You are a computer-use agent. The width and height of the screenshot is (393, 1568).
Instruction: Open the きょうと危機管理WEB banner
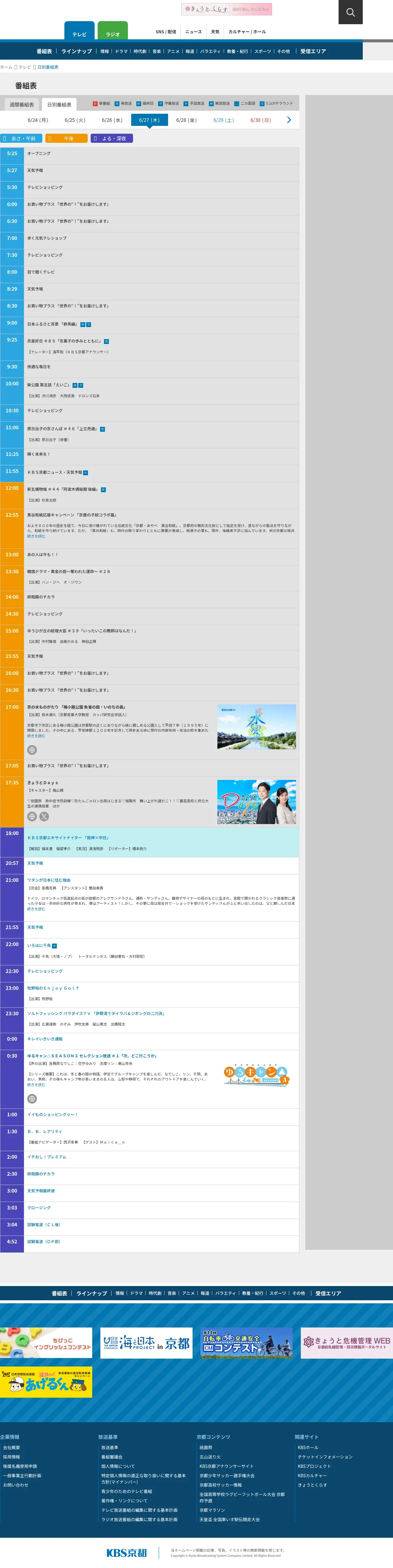pyautogui.click(x=347, y=1343)
